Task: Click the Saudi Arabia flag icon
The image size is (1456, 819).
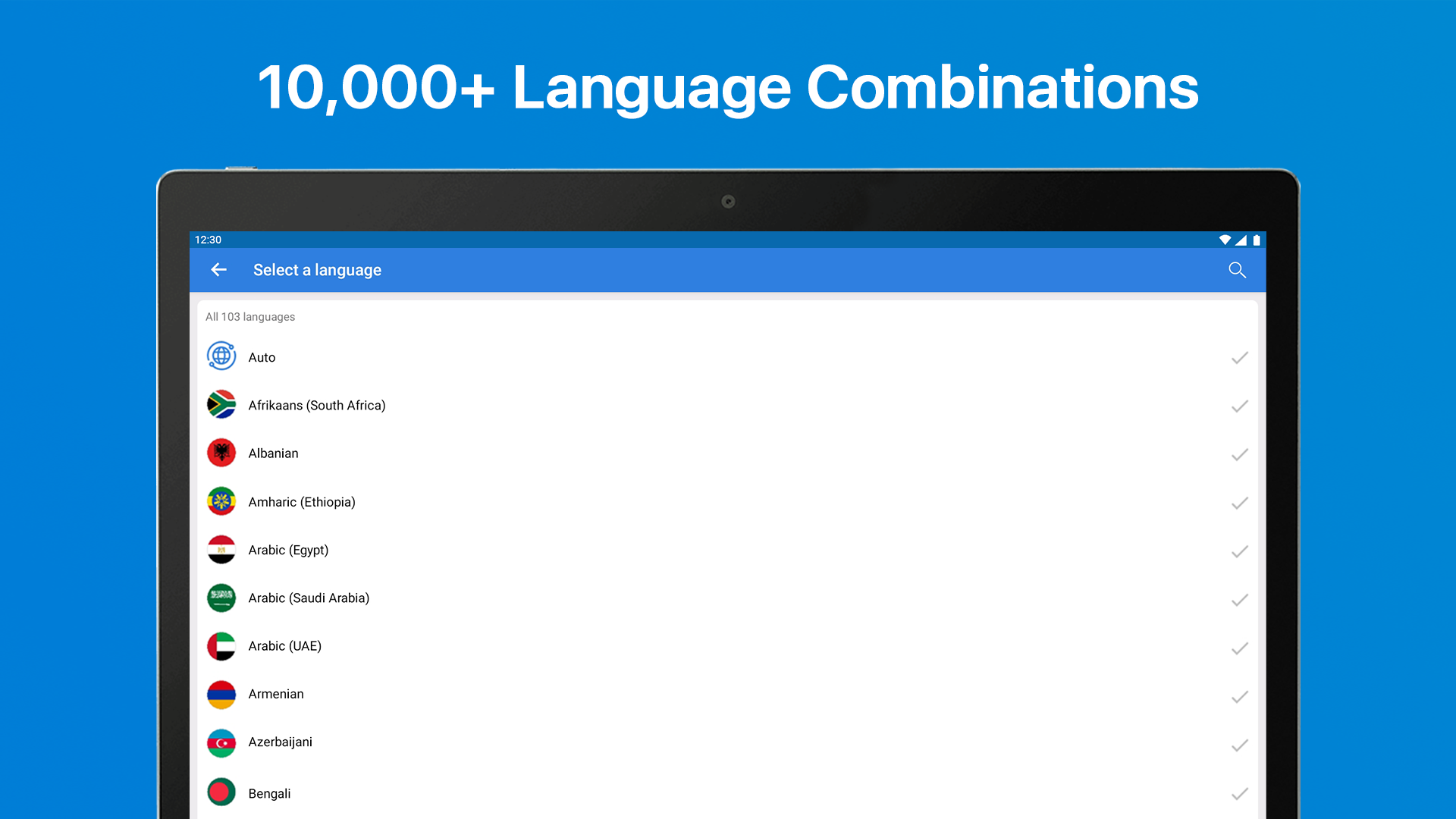Action: coord(221,598)
